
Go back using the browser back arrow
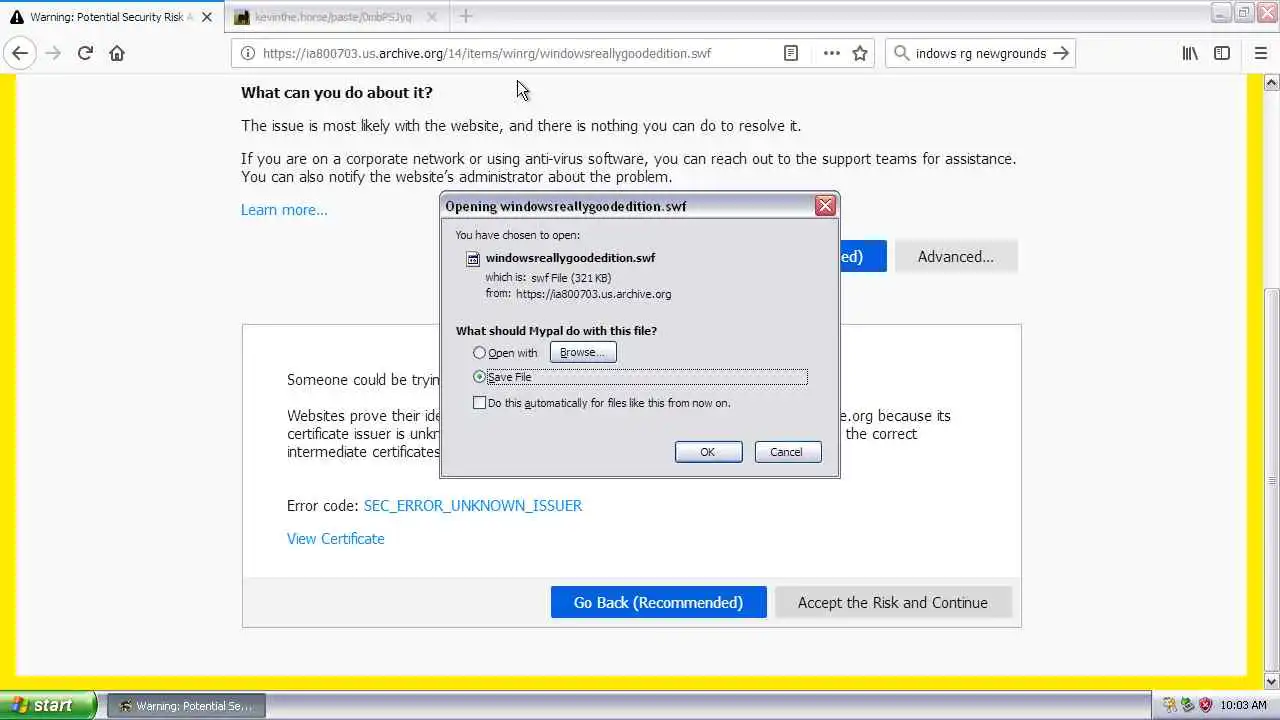(x=20, y=53)
